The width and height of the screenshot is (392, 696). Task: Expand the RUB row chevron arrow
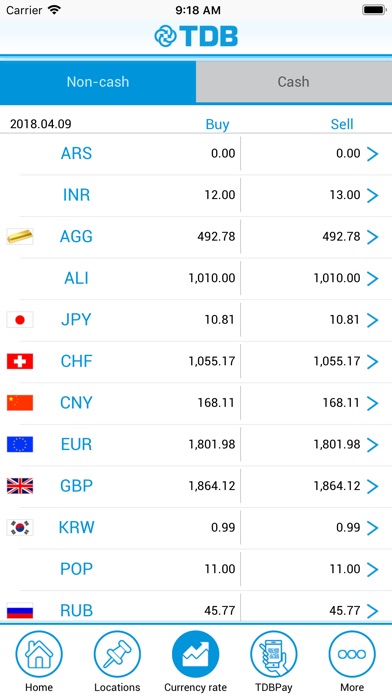[372, 611]
